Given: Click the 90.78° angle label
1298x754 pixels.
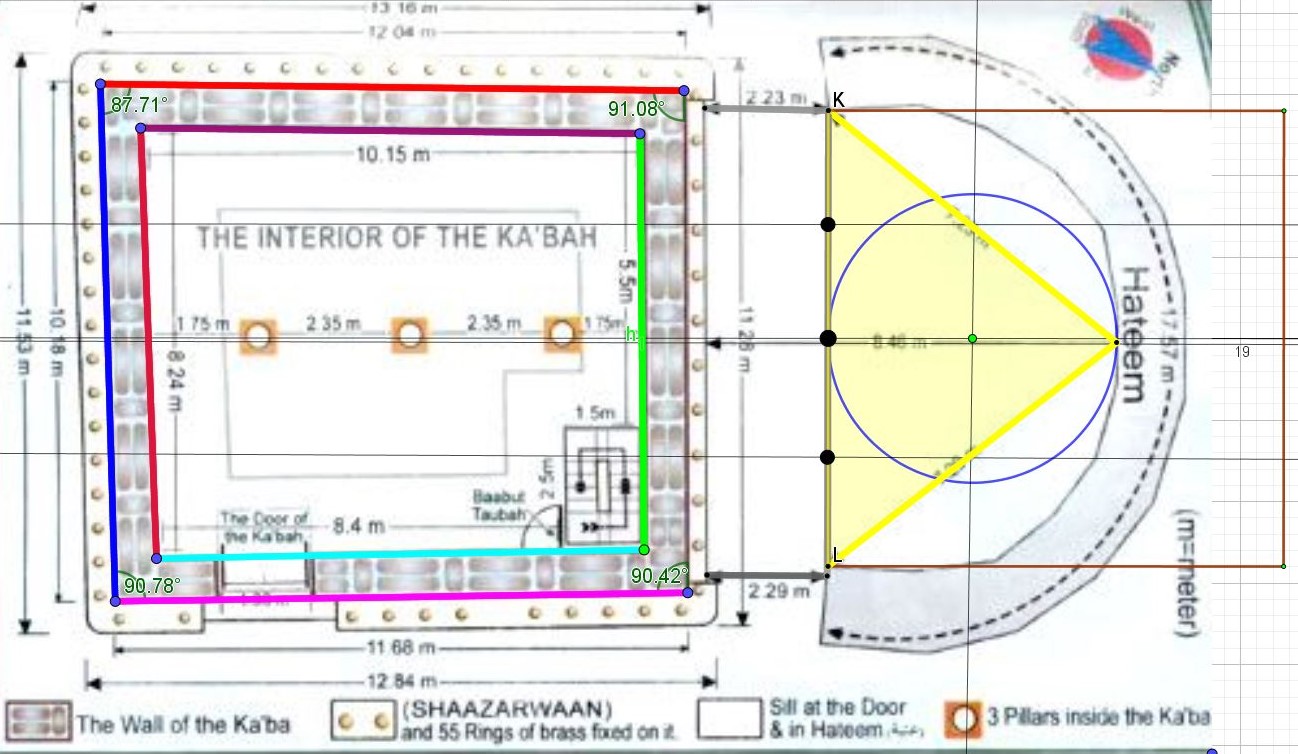Looking at the screenshot, I should click(151, 585).
